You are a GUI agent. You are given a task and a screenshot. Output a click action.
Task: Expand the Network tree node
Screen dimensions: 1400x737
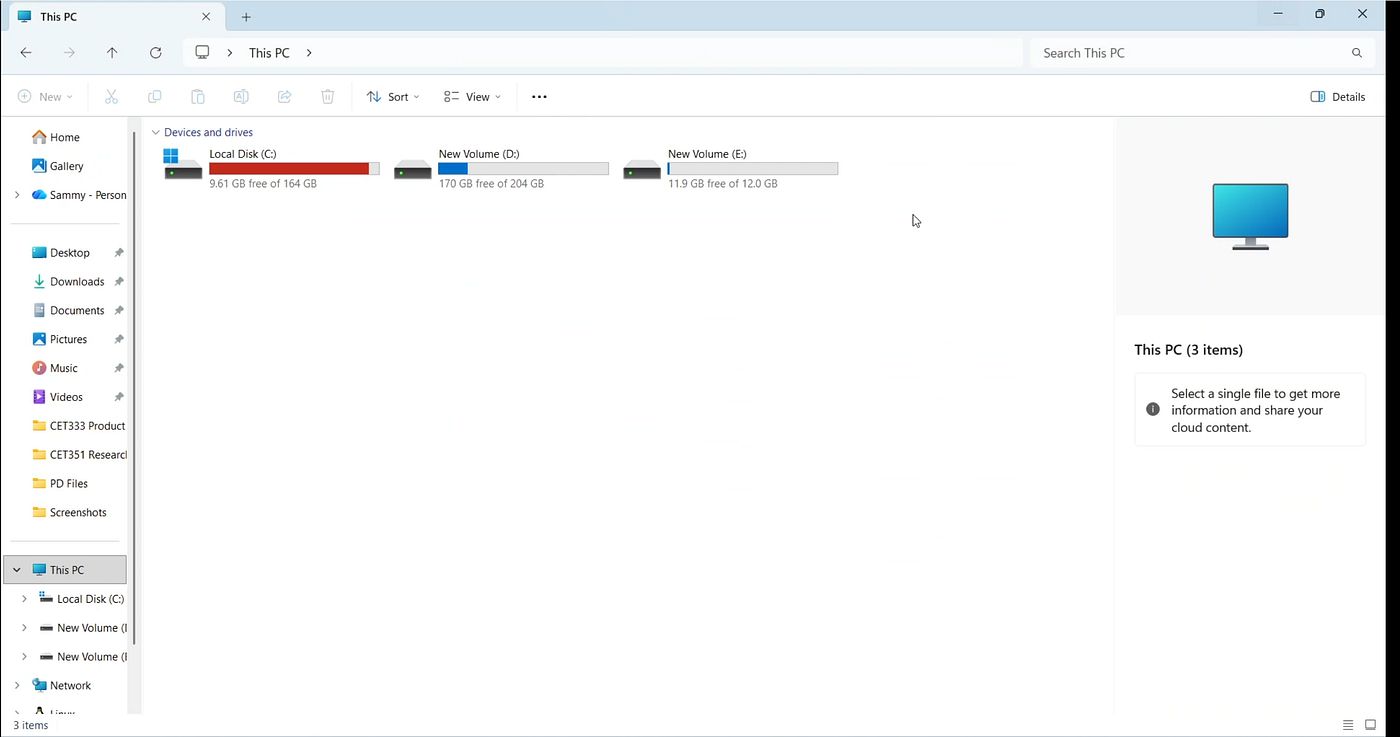(17, 686)
